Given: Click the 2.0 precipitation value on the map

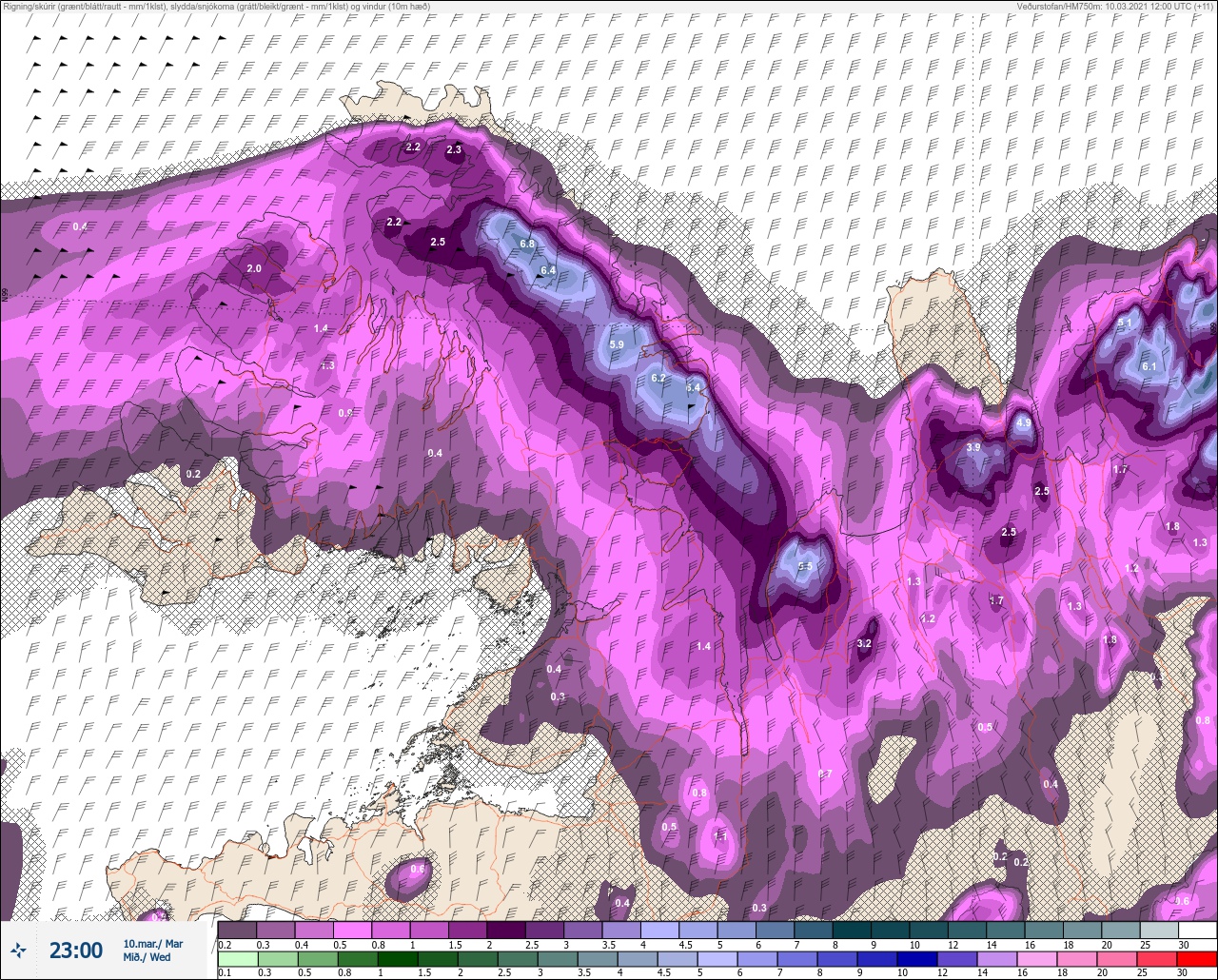Looking at the screenshot, I should tap(254, 269).
